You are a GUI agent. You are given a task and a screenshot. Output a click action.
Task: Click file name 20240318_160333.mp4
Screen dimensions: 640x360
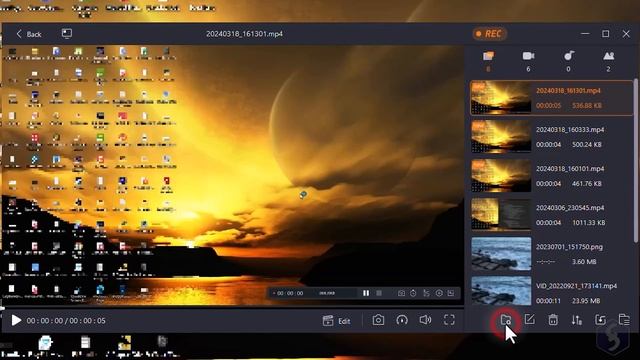[x=570, y=130]
